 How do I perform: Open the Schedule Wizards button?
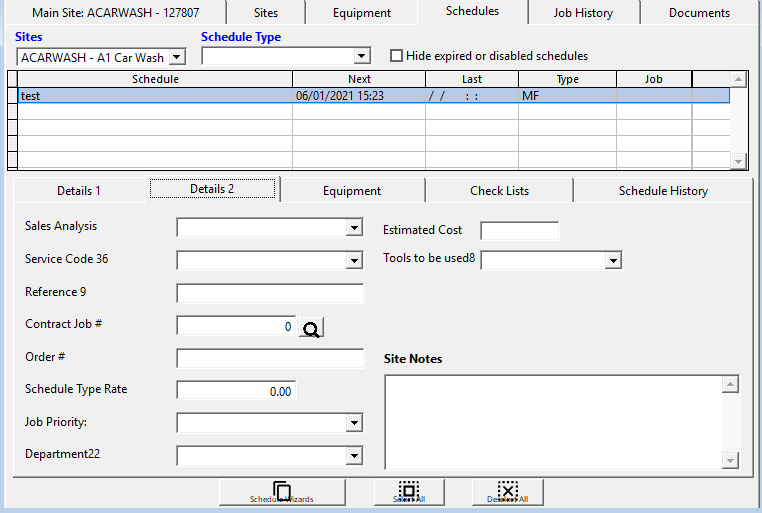(x=282, y=492)
